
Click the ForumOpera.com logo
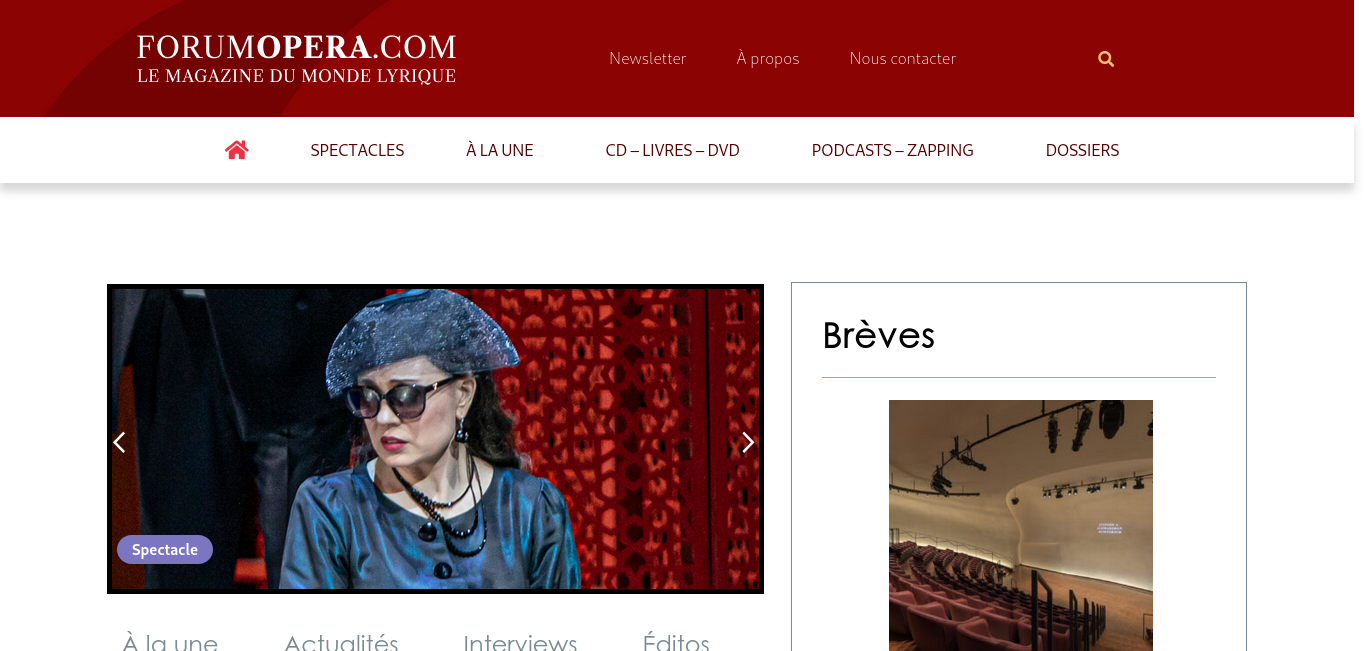(297, 59)
